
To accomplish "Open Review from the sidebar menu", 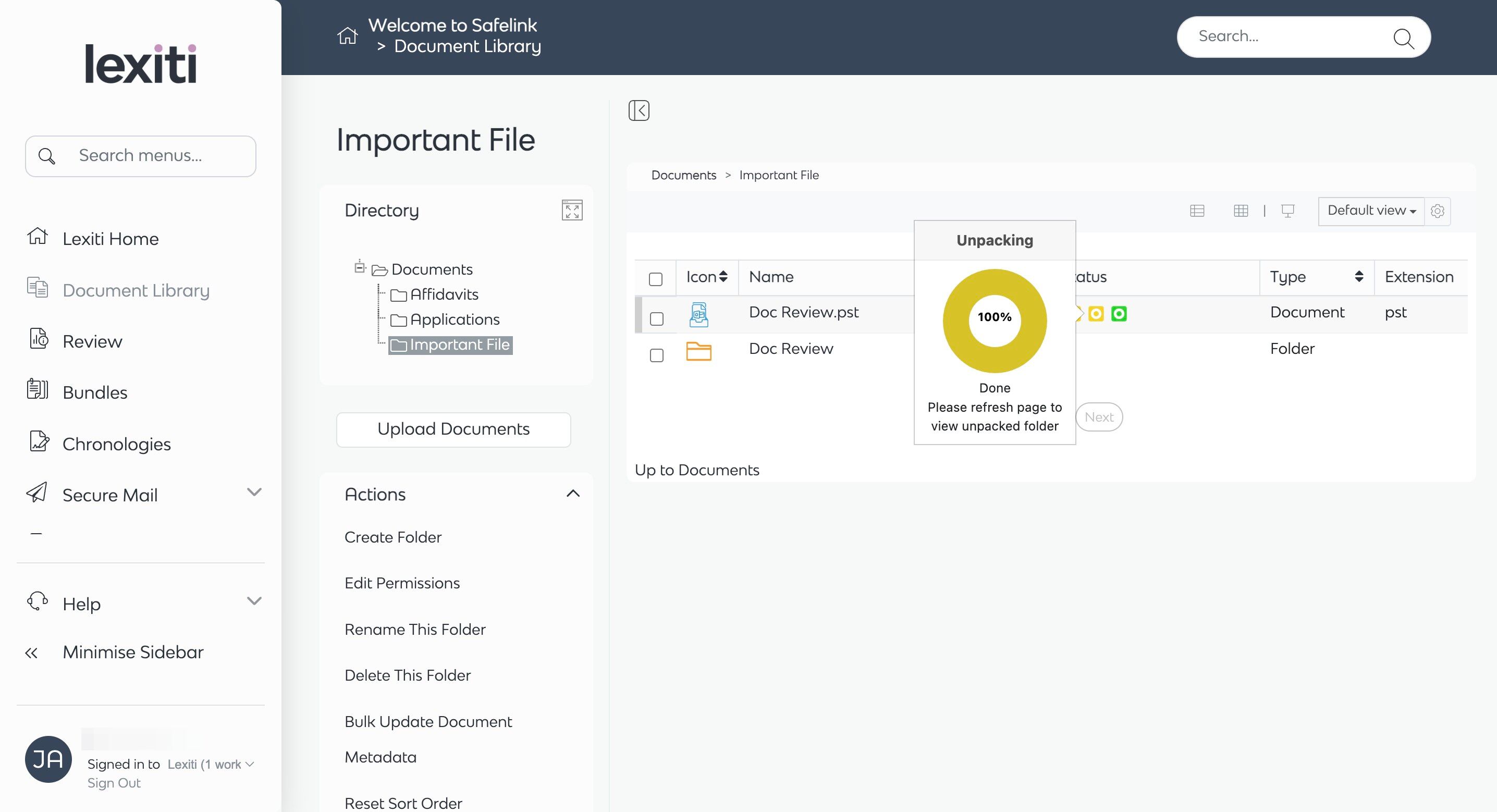I will pos(92,341).
